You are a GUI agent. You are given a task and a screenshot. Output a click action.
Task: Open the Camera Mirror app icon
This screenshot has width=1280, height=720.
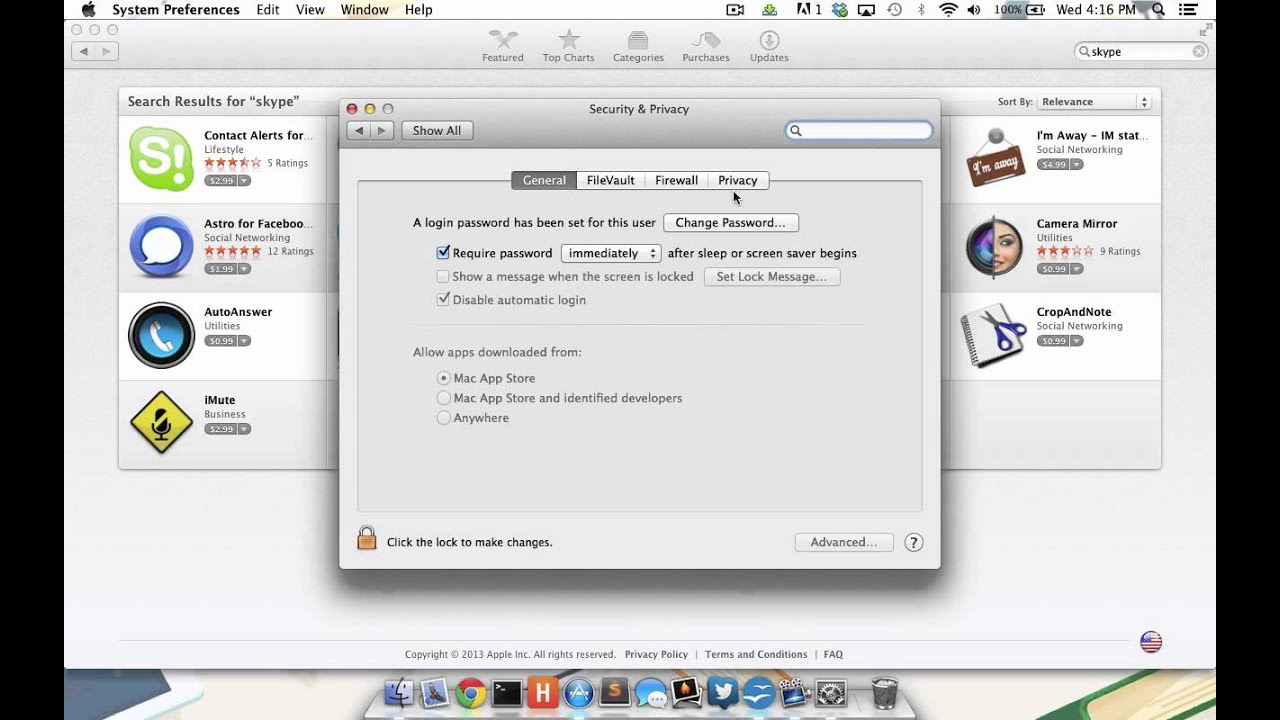click(995, 247)
